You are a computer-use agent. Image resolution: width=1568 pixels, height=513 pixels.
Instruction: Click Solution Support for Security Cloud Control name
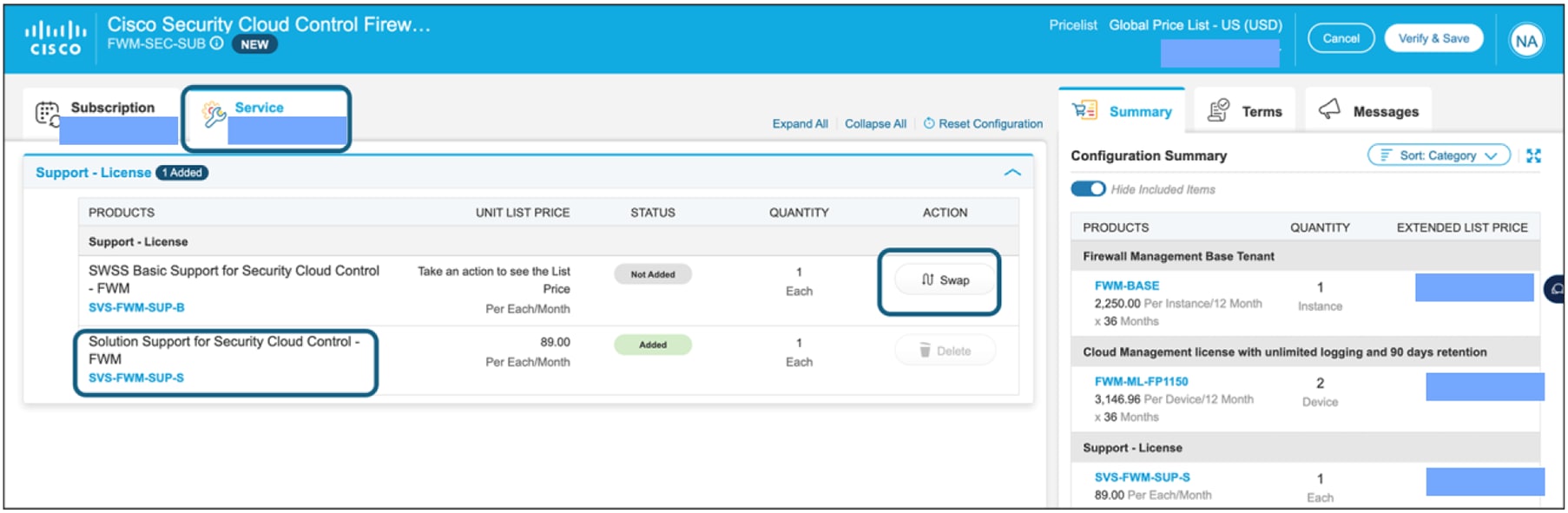point(223,350)
